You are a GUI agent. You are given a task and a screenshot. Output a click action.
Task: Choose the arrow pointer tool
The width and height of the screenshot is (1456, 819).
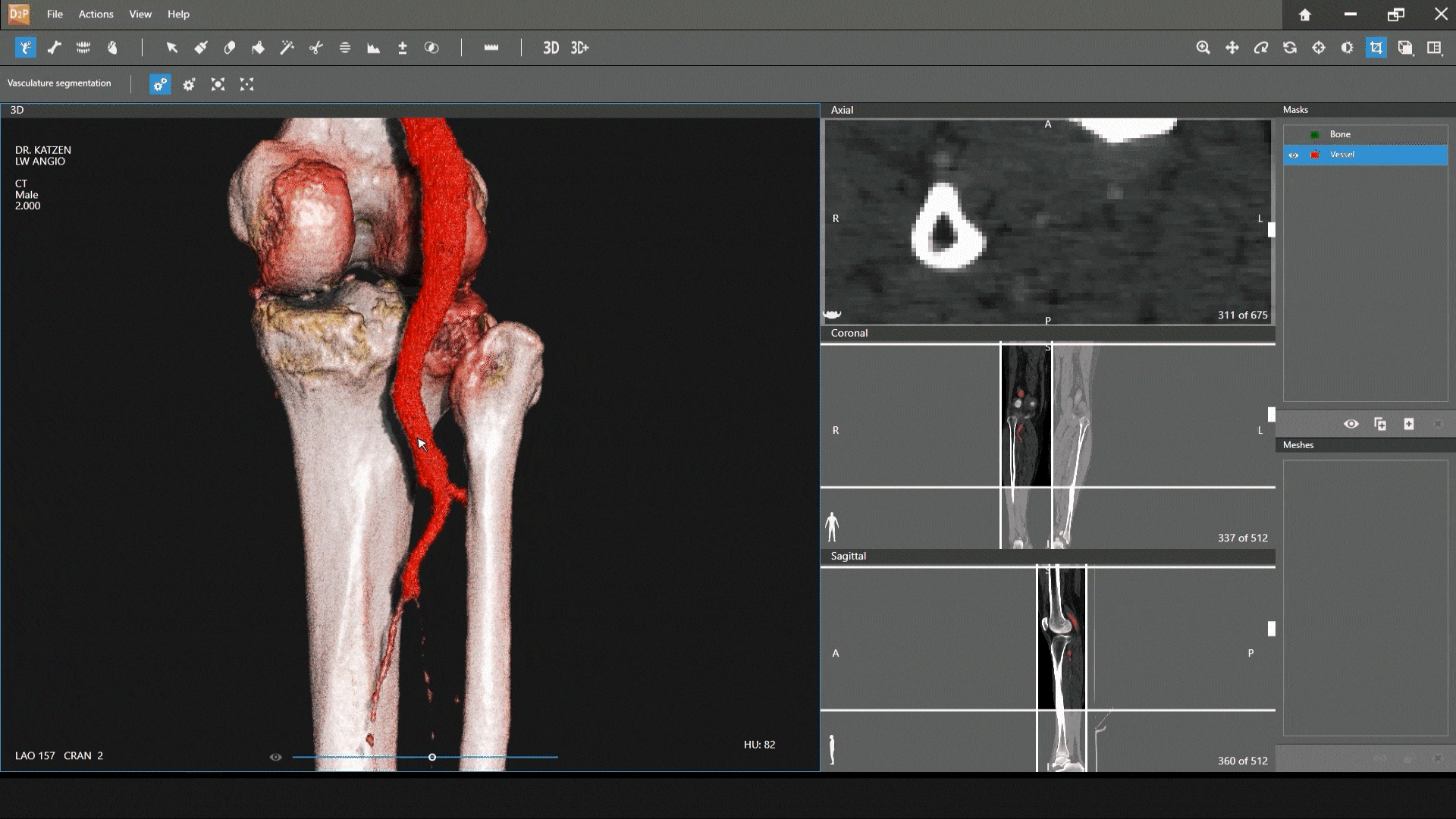[172, 48]
